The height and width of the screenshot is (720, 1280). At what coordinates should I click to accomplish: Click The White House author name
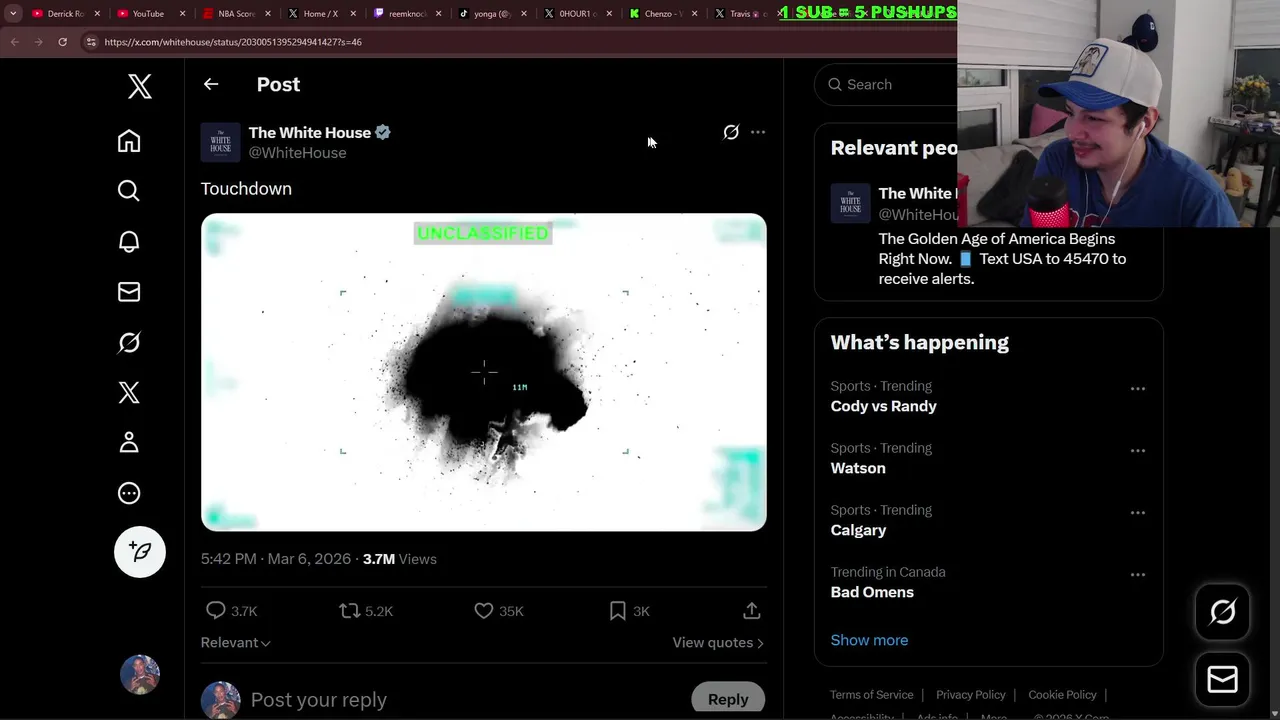tap(309, 133)
